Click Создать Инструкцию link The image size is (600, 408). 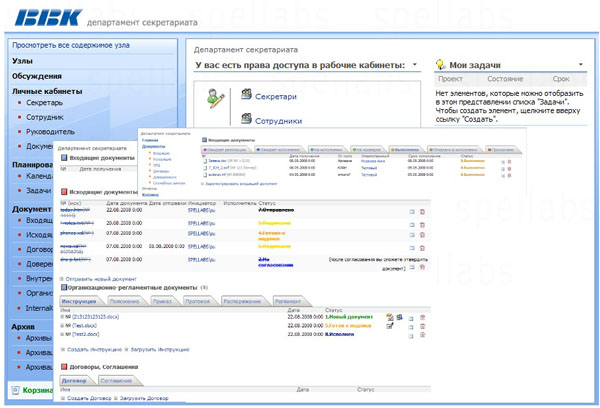pos(95,349)
